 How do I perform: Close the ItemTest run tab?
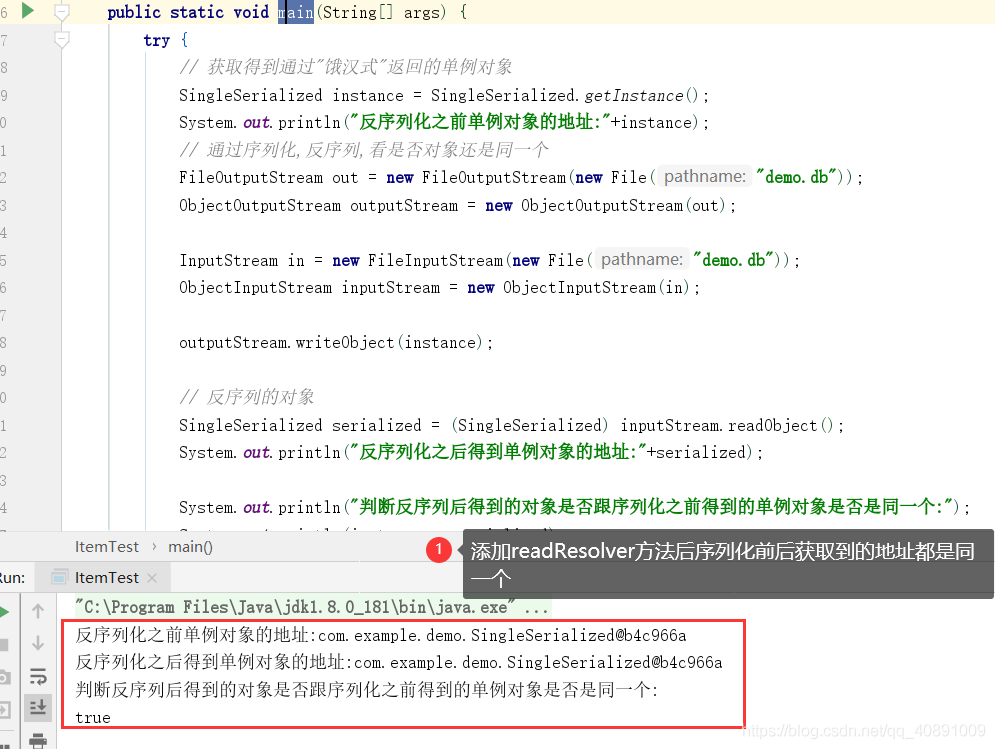[x=152, y=578]
